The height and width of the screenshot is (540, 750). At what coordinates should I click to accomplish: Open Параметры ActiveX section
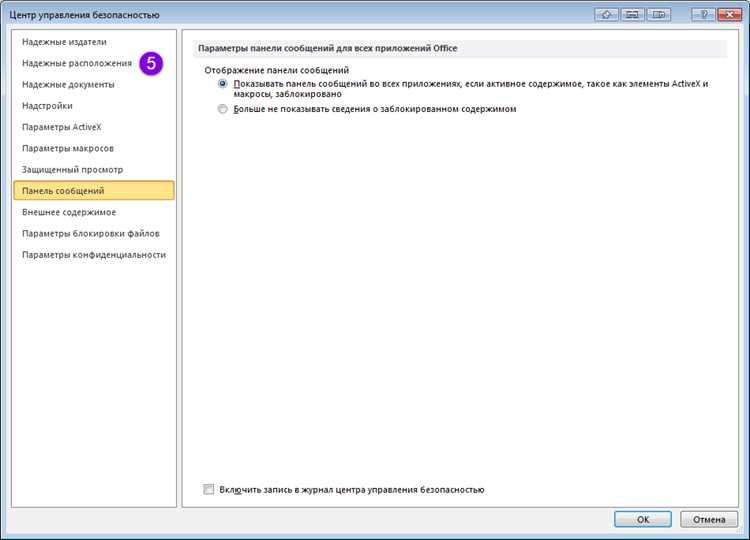coord(94,127)
